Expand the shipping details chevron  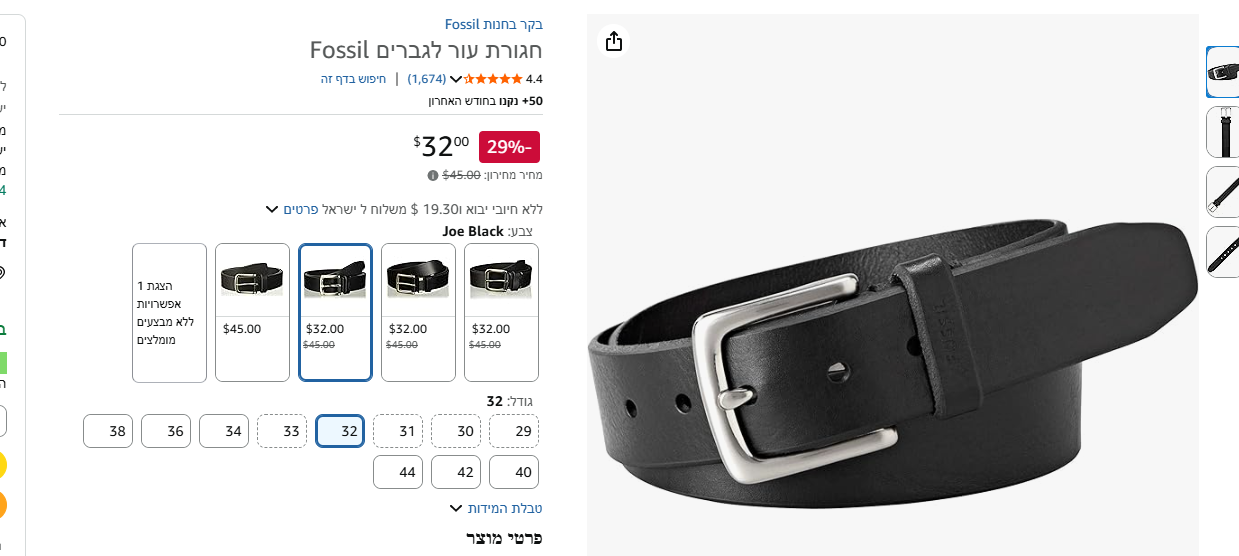[x=271, y=209]
